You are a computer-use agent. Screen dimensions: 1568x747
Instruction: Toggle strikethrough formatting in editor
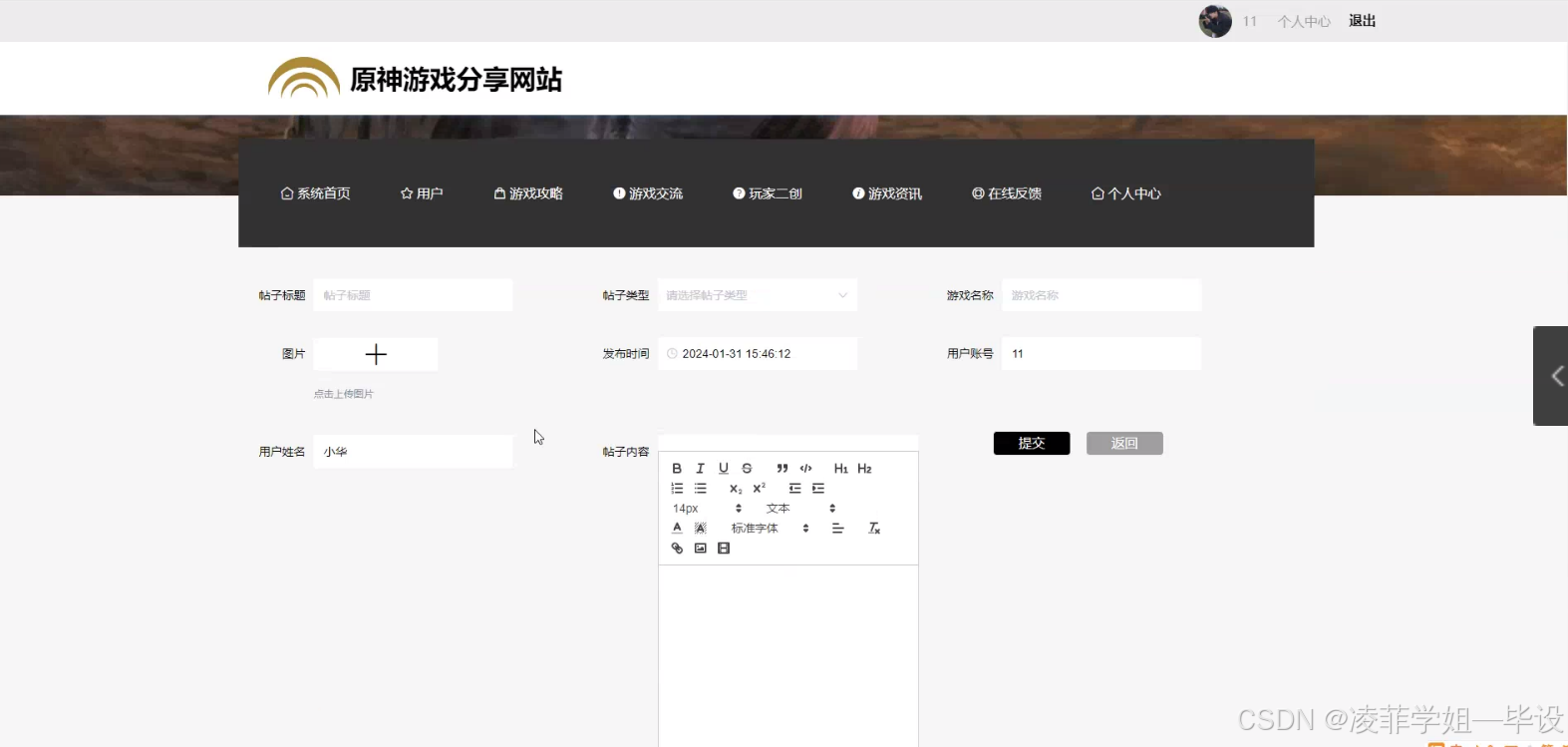pyautogui.click(x=747, y=469)
